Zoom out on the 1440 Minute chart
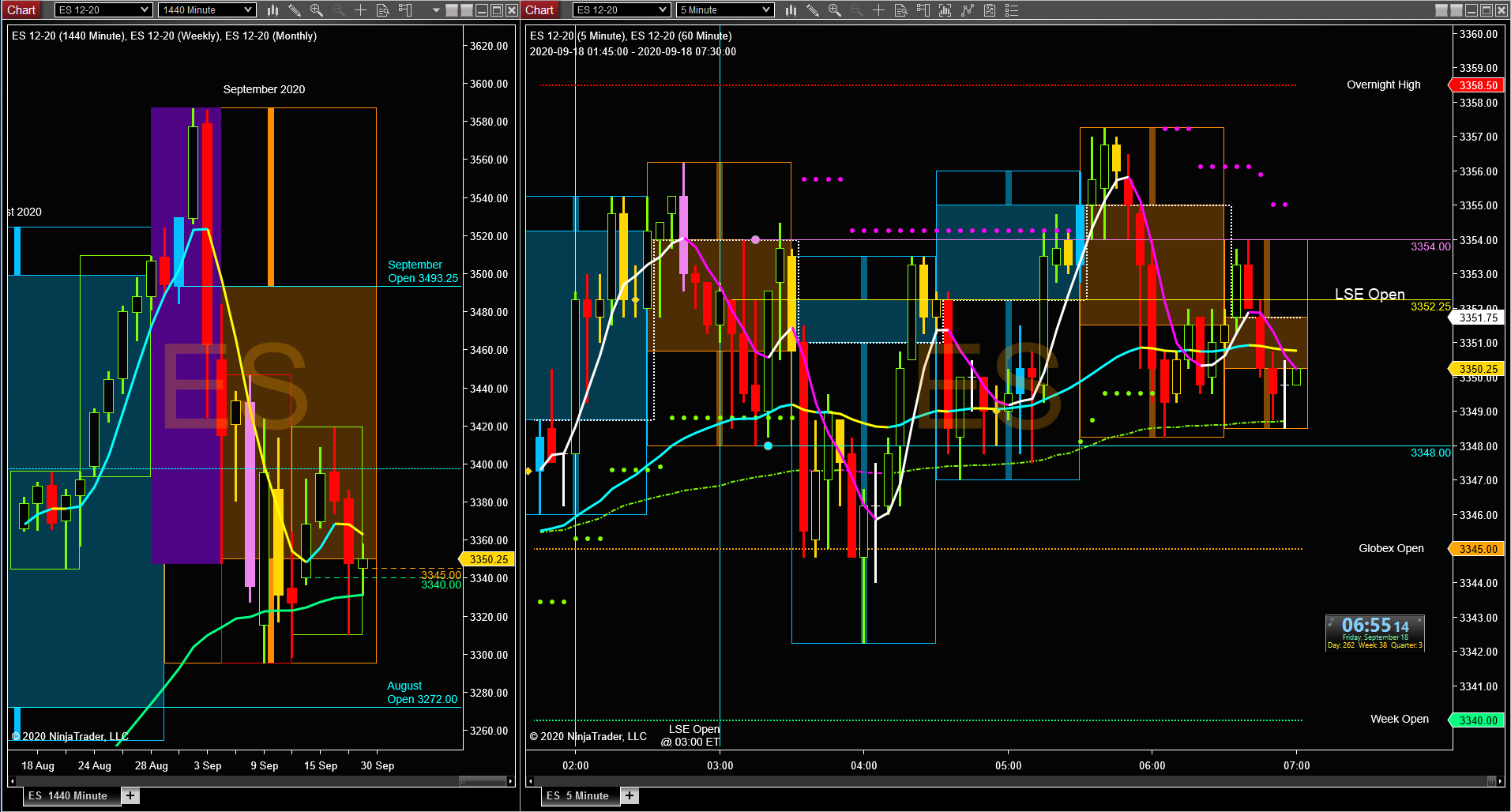 [x=338, y=10]
